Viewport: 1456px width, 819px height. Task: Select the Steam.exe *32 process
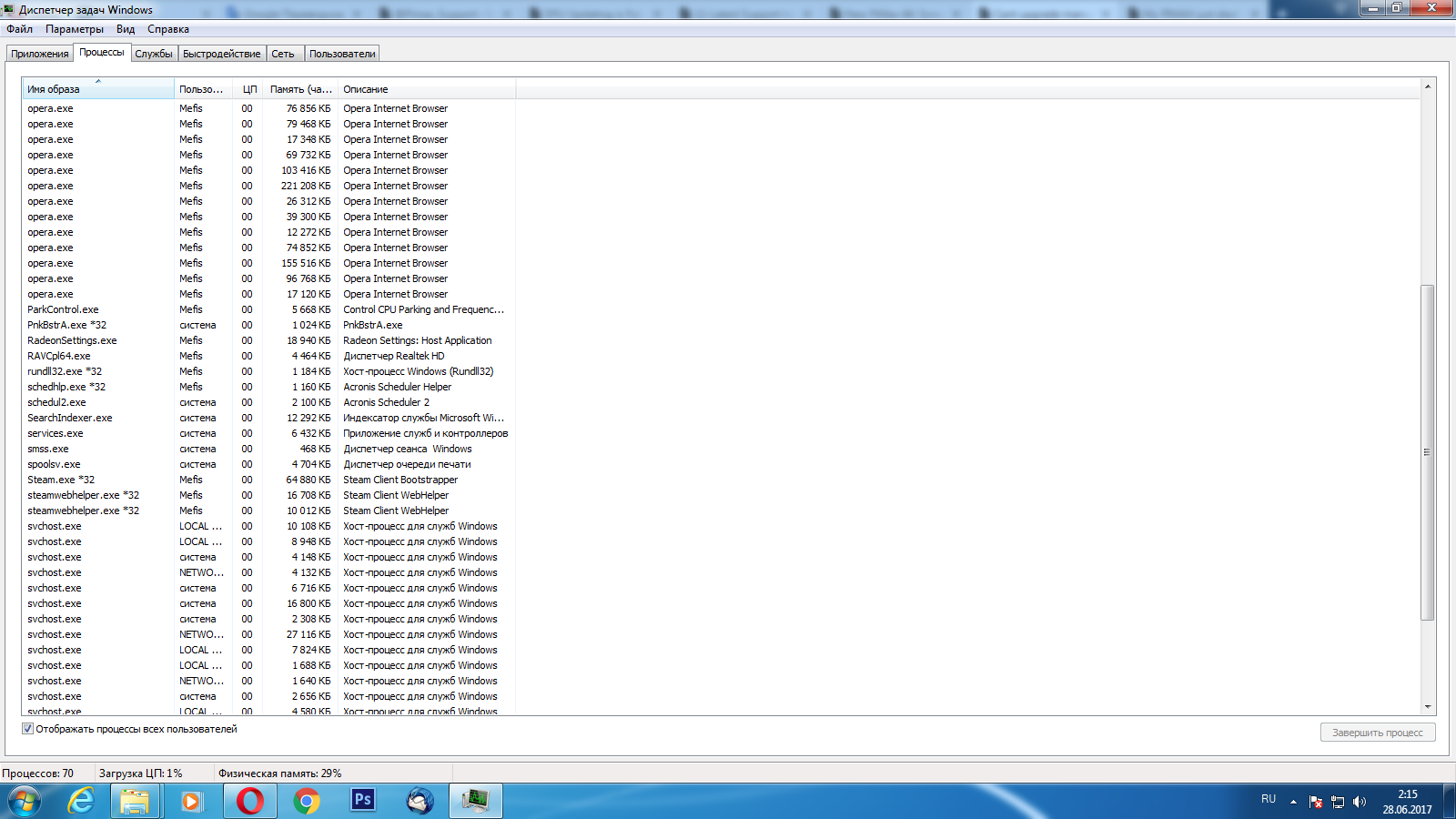(x=268, y=480)
